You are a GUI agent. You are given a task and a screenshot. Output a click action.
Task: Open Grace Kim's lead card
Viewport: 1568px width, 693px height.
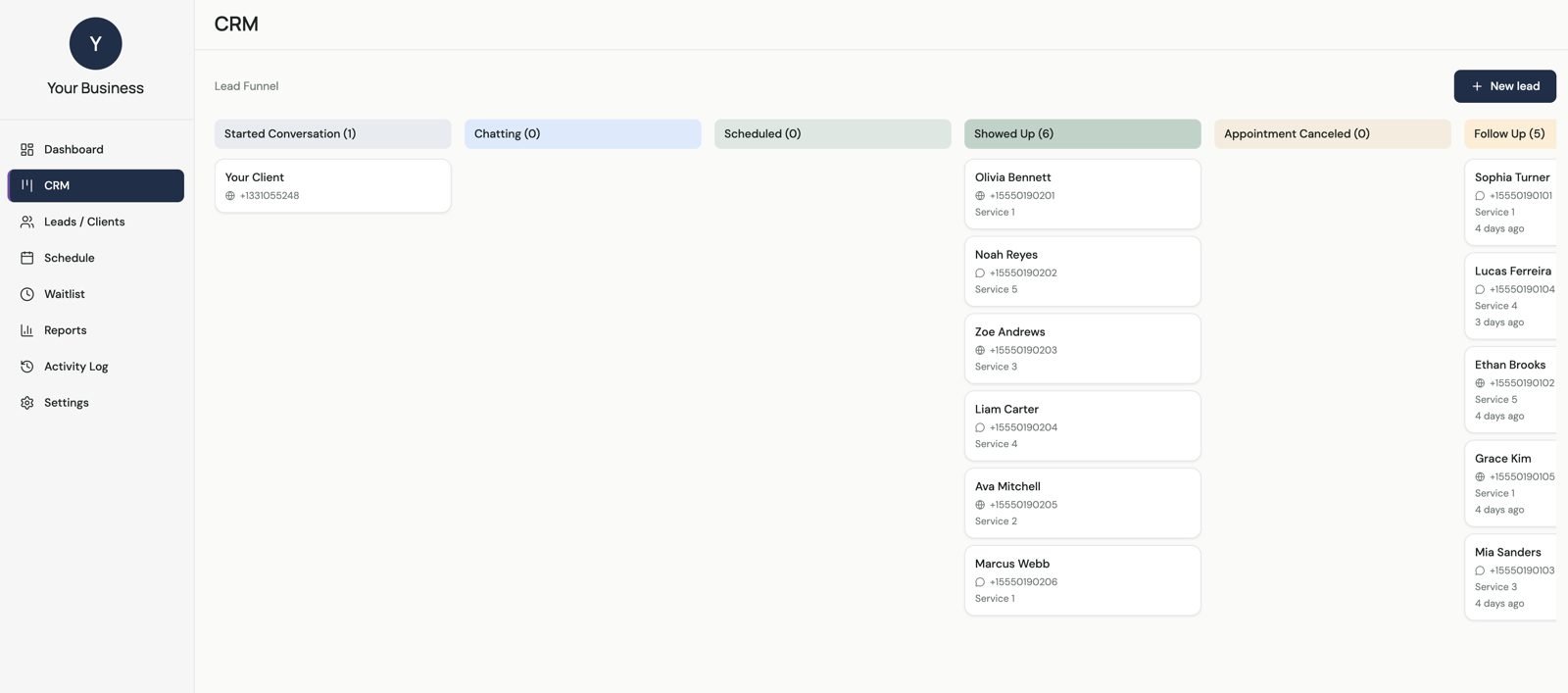click(1510, 484)
